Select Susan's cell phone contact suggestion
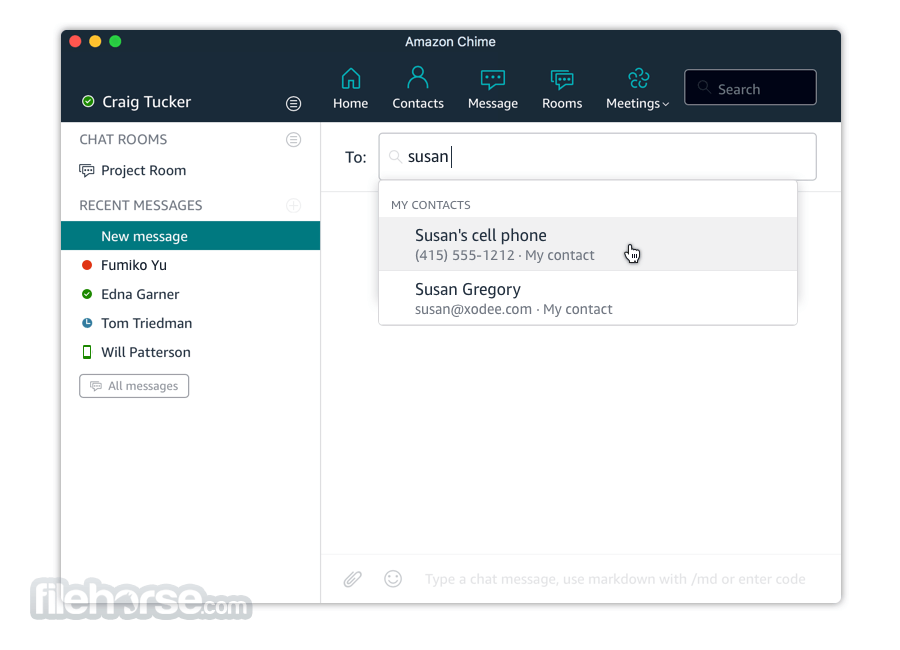The height and width of the screenshot is (650, 900). click(x=588, y=244)
